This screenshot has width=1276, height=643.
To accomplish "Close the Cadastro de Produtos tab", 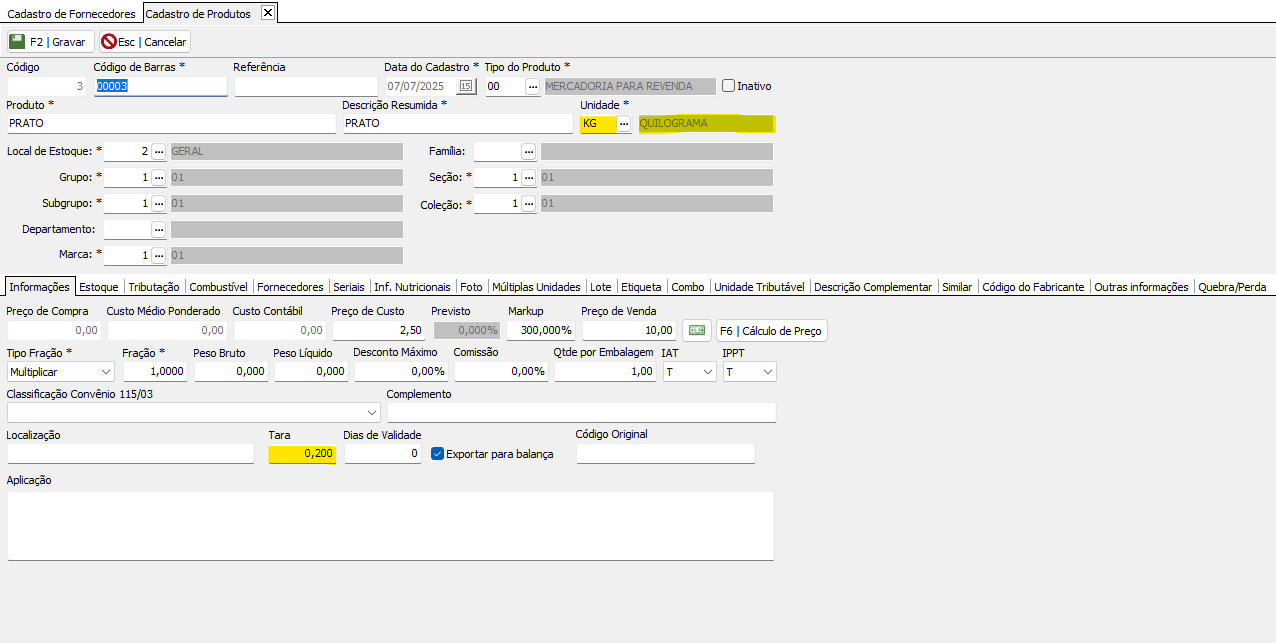I will point(267,13).
